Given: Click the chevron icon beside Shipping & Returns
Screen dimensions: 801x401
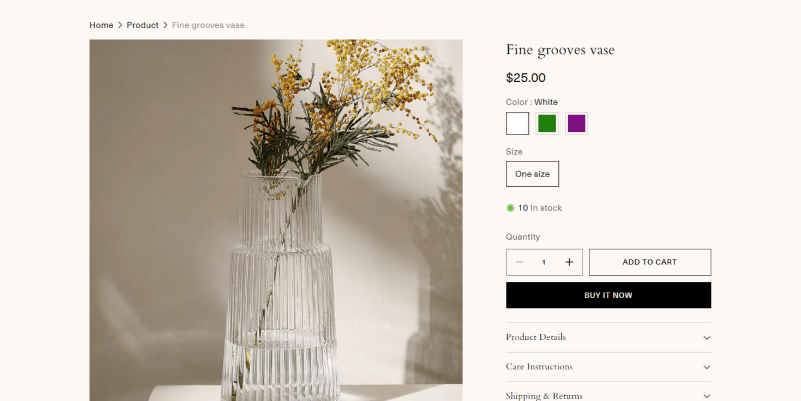Looking at the screenshot, I should pos(706,396).
